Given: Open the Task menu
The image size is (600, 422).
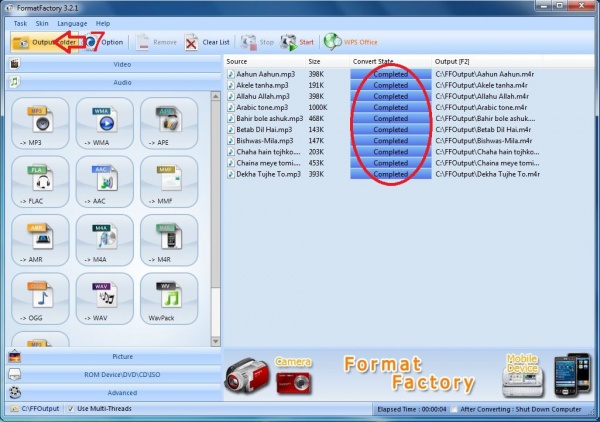Looking at the screenshot, I should tap(20, 23).
